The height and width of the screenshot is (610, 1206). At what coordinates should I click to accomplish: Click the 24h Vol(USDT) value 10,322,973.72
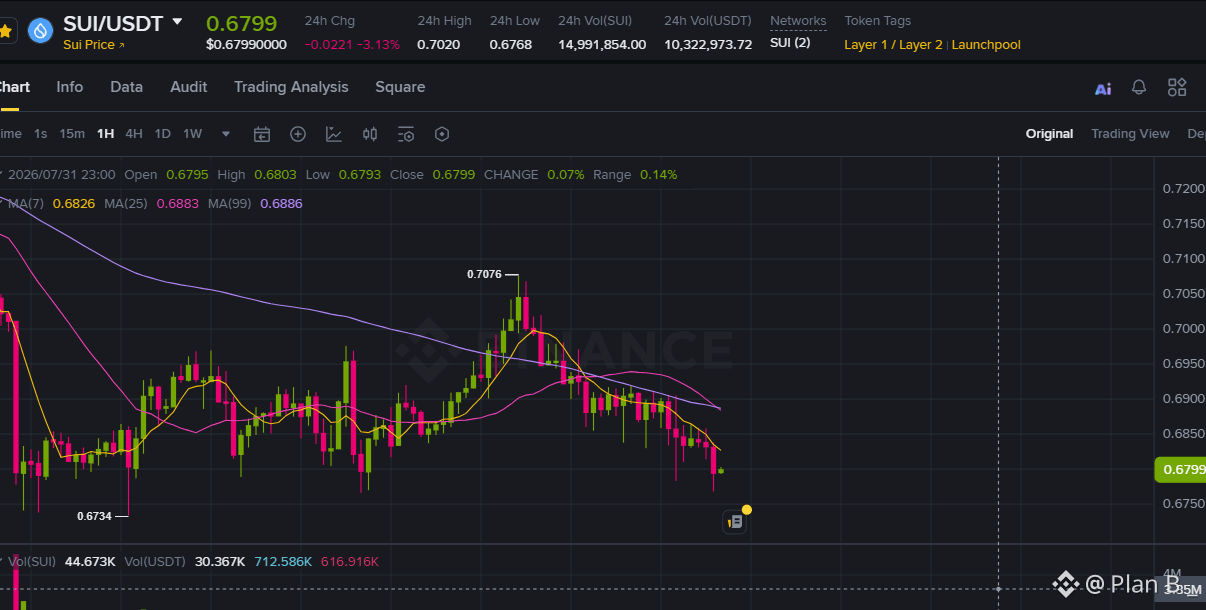click(708, 44)
